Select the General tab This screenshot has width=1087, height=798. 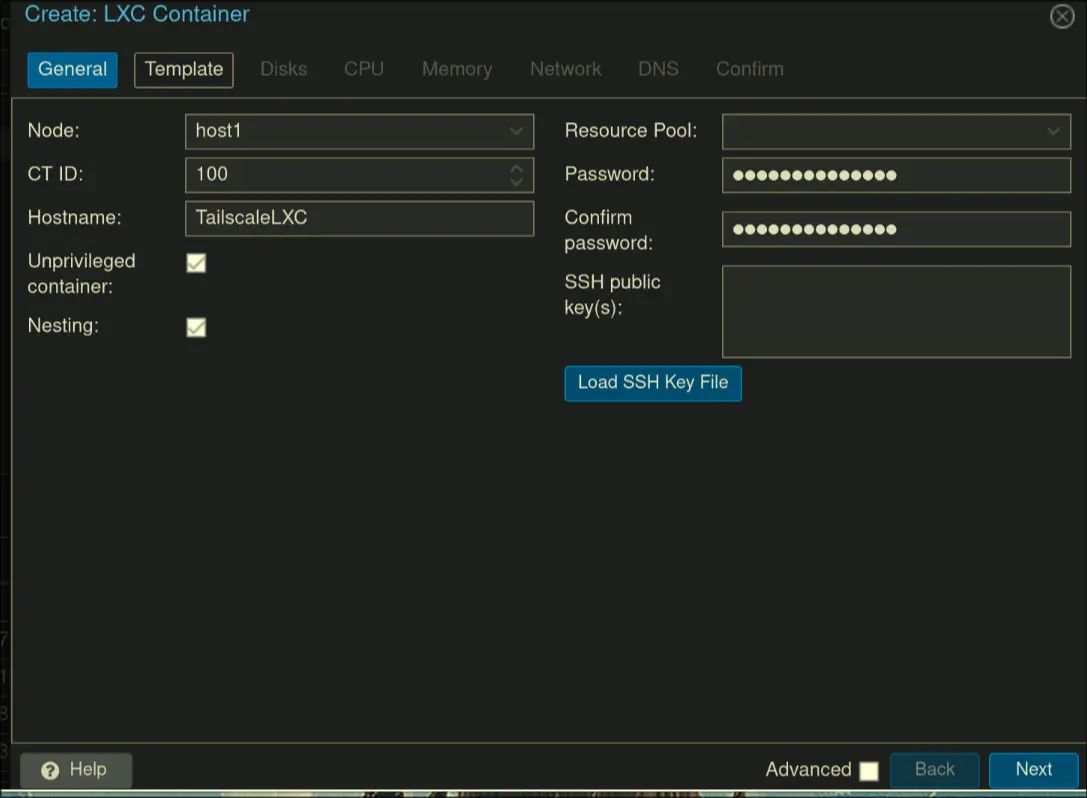click(x=72, y=70)
